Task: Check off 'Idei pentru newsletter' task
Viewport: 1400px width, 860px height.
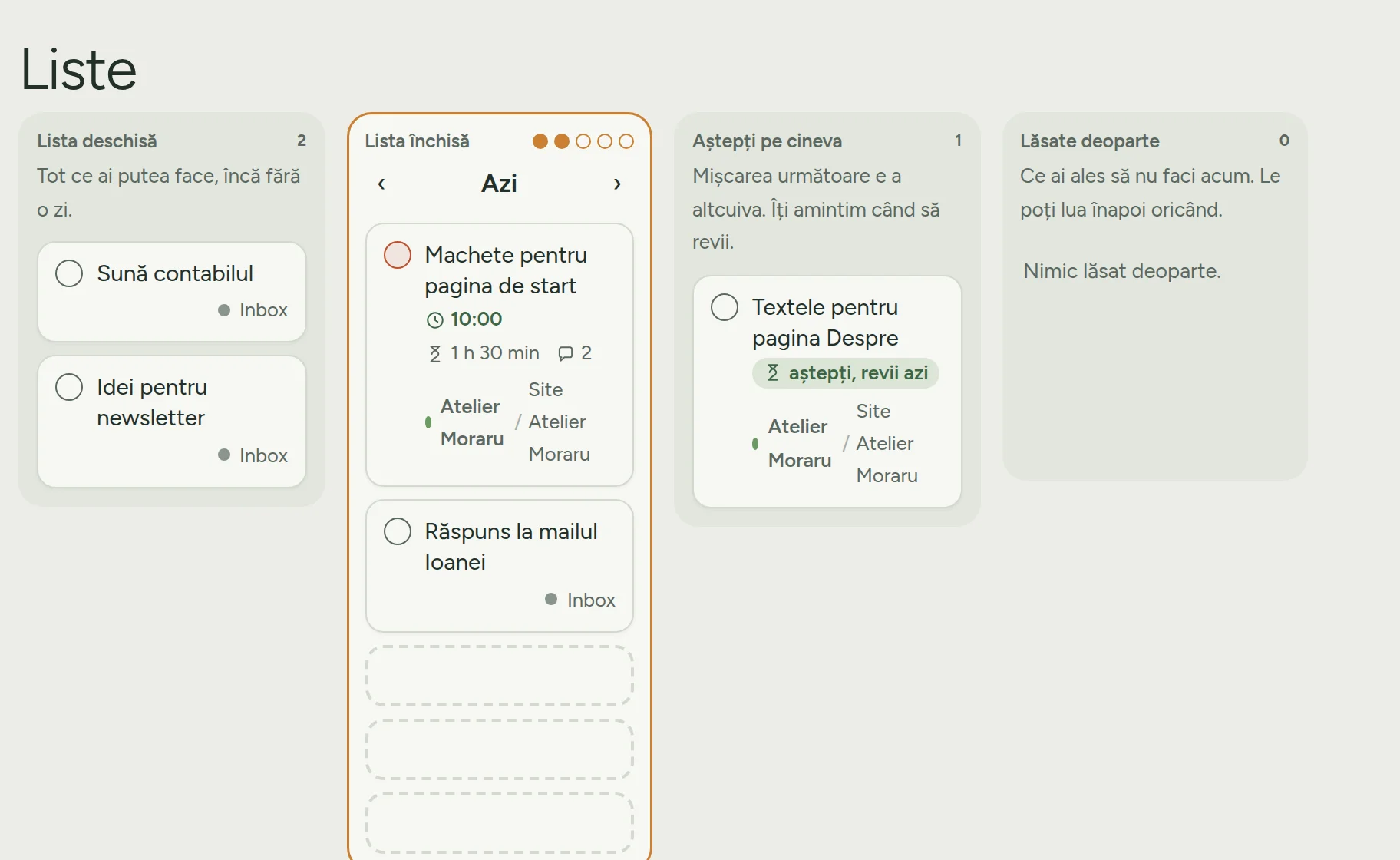Action: click(69, 387)
